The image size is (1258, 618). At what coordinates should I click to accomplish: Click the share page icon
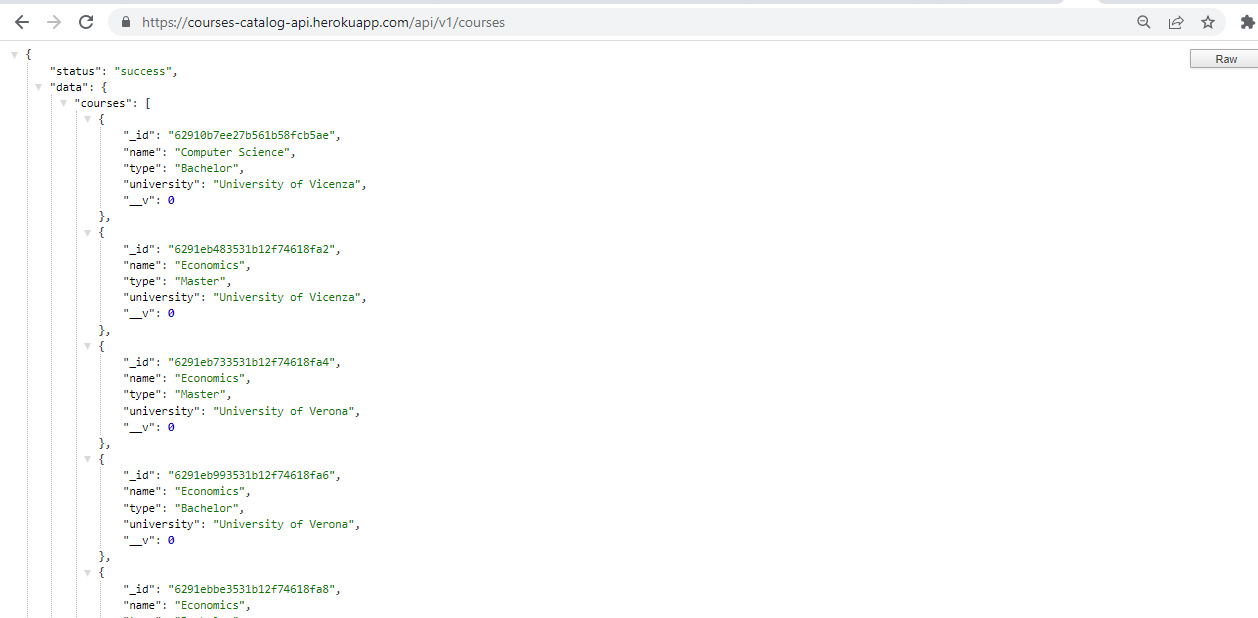[1176, 22]
